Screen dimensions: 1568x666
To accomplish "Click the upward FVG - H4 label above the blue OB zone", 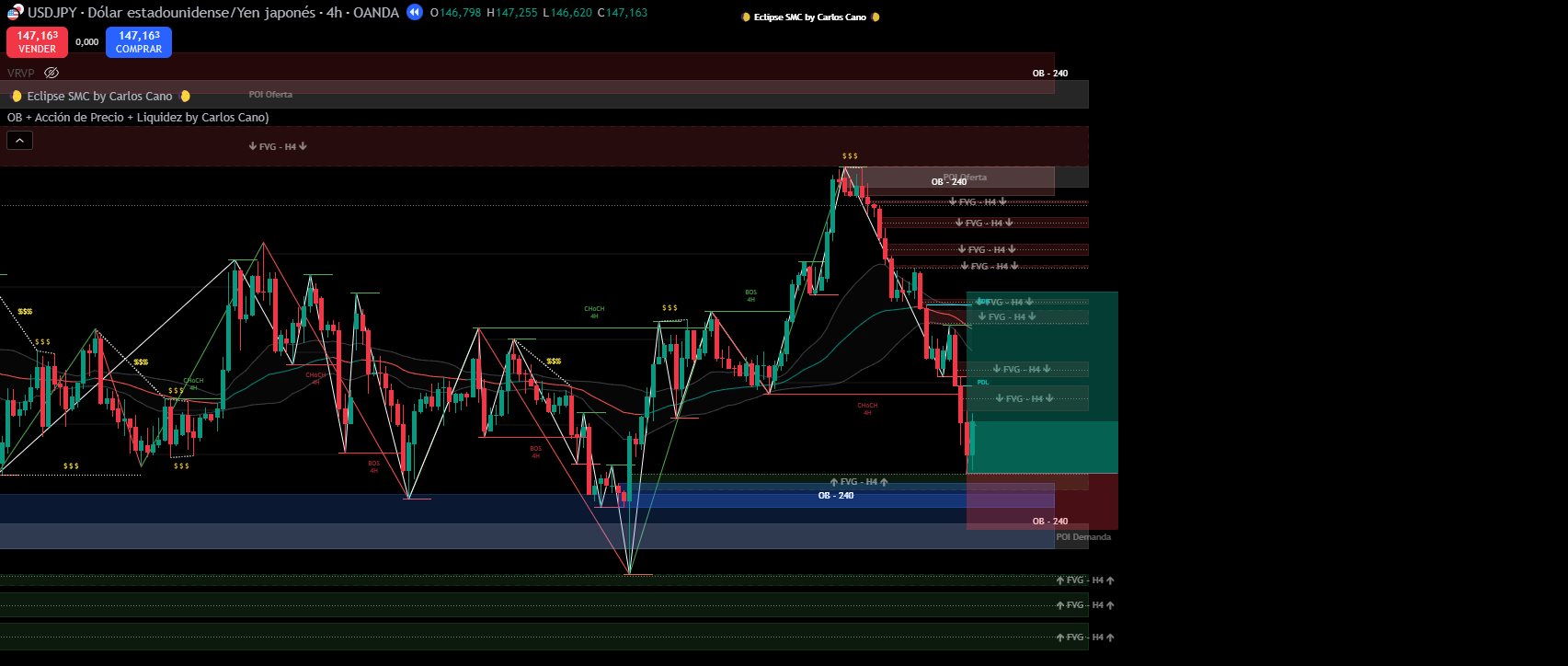I will [859, 482].
